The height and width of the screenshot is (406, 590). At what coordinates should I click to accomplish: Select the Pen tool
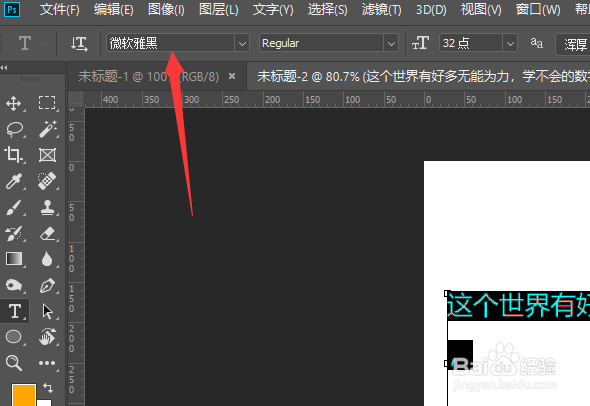[x=47, y=286]
